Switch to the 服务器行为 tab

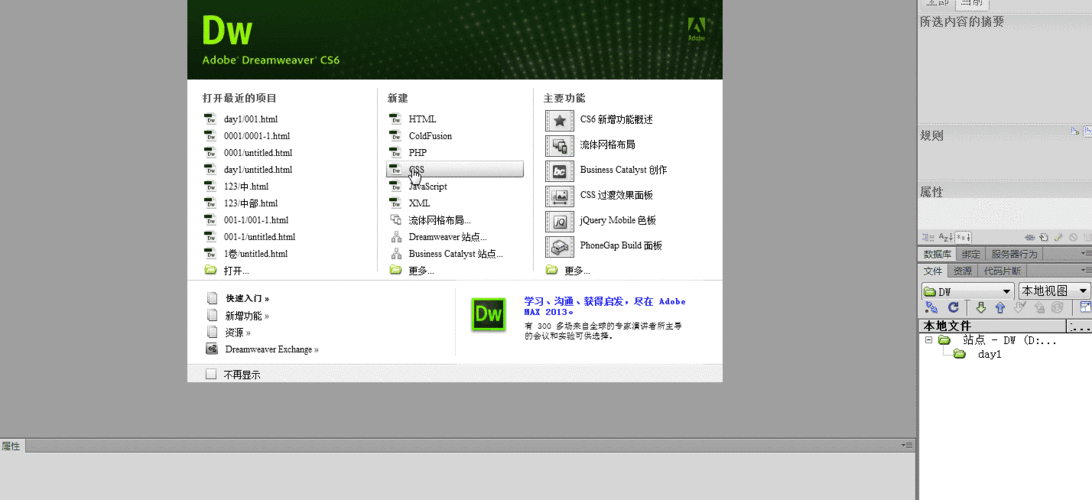click(1013, 254)
